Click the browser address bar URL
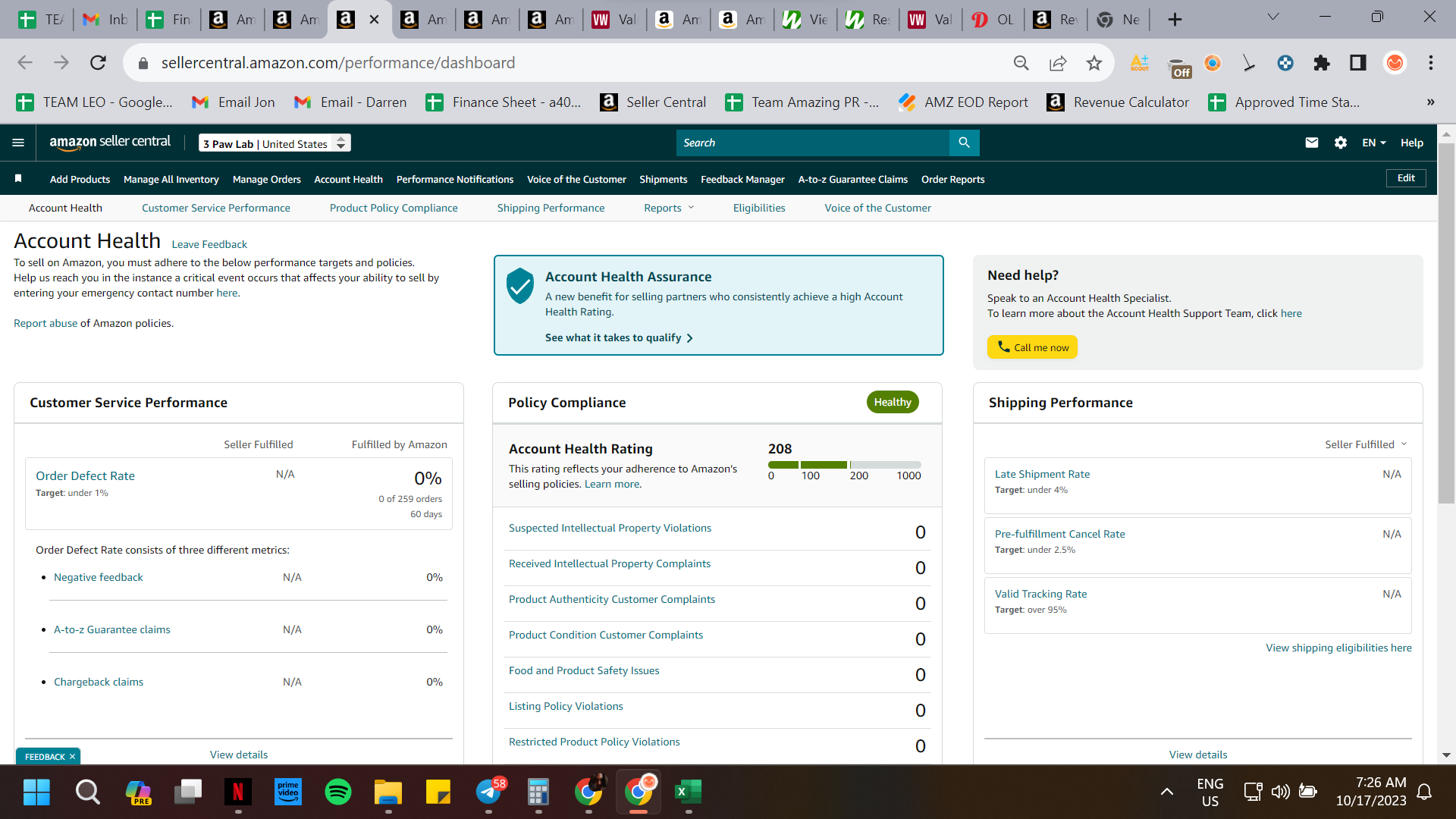Viewport: 1456px width, 819px height. pyautogui.click(x=338, y=63)
